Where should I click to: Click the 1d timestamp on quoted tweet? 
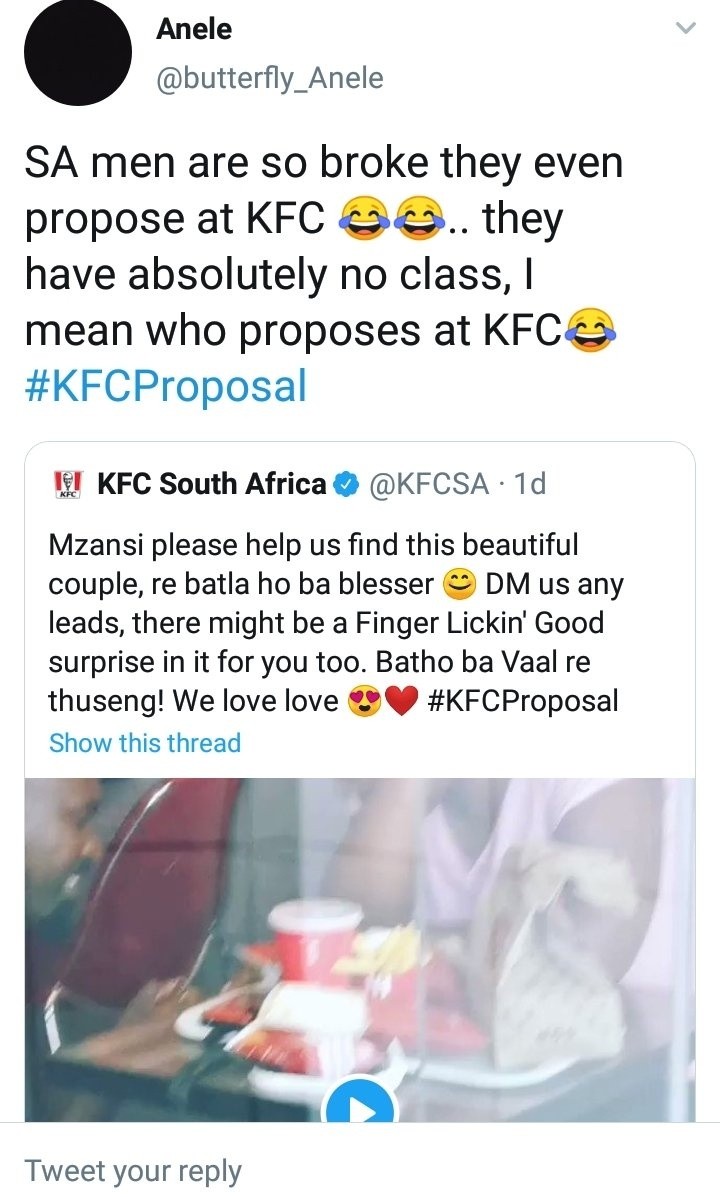tap(528, 485)
